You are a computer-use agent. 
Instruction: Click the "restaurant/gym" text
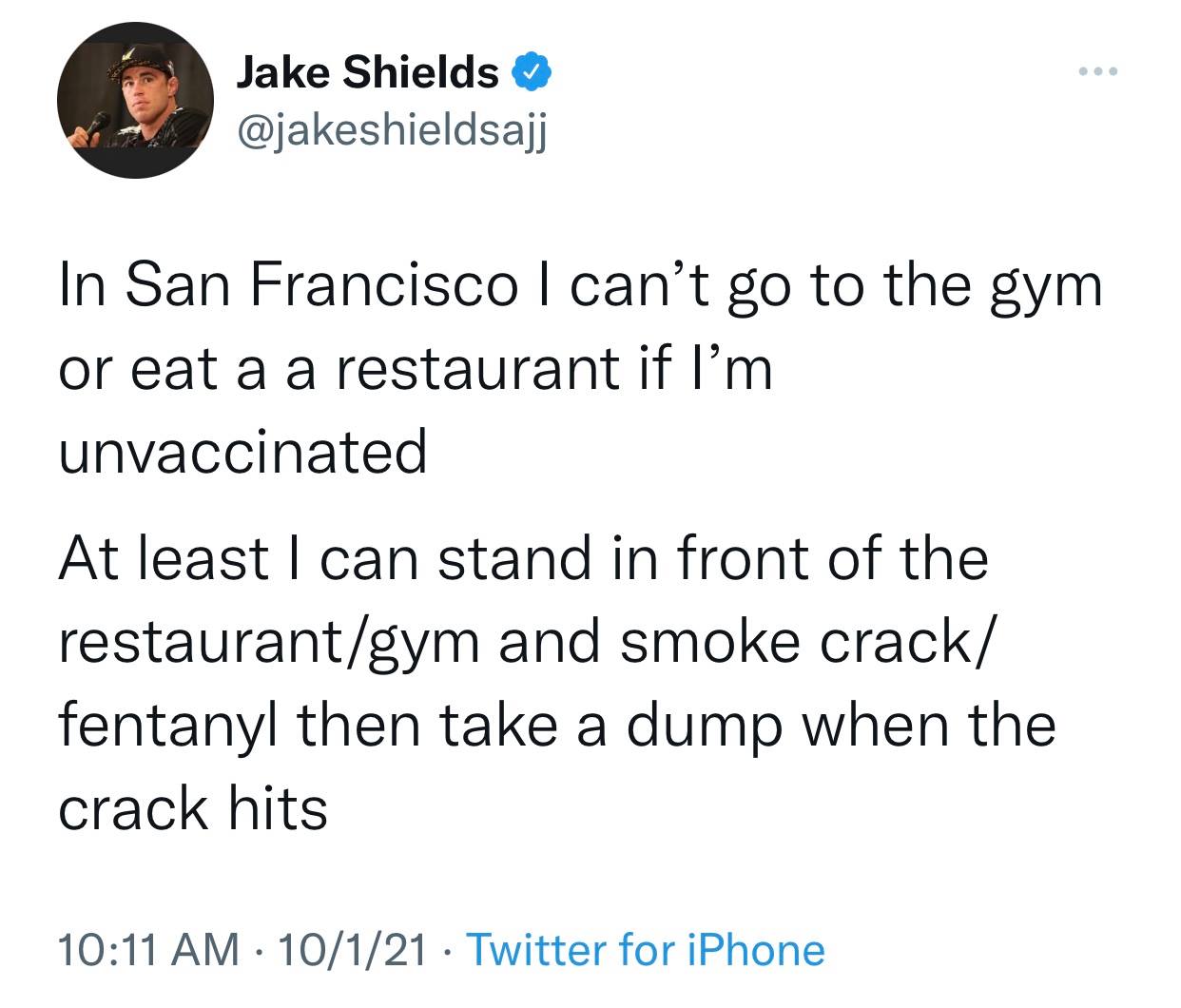click(269, 641)
